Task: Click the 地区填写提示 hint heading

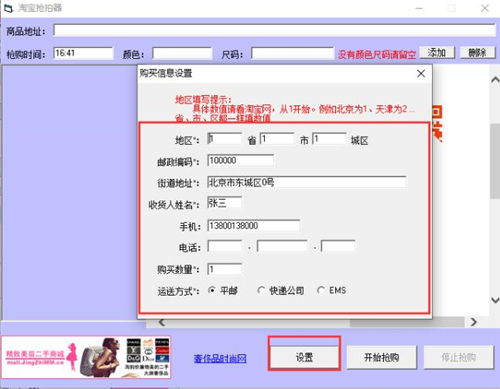Action: pyautogui.click(x=203, y=99)
